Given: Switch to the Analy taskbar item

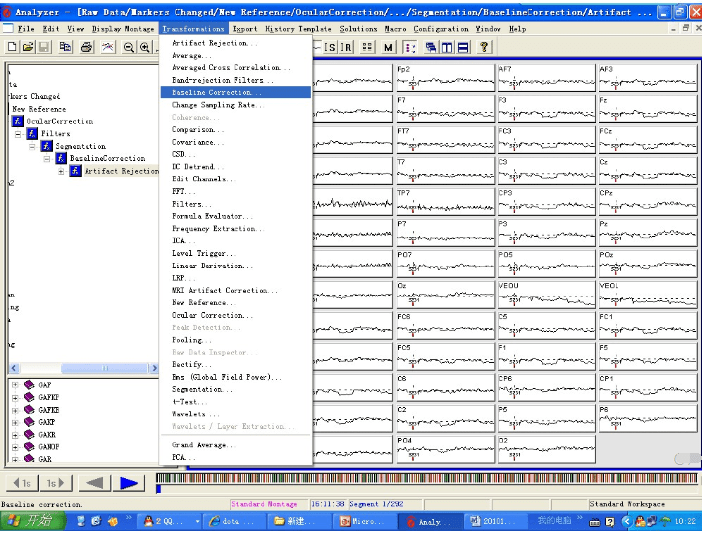Looking at the screenshot, I should point(430,521).
